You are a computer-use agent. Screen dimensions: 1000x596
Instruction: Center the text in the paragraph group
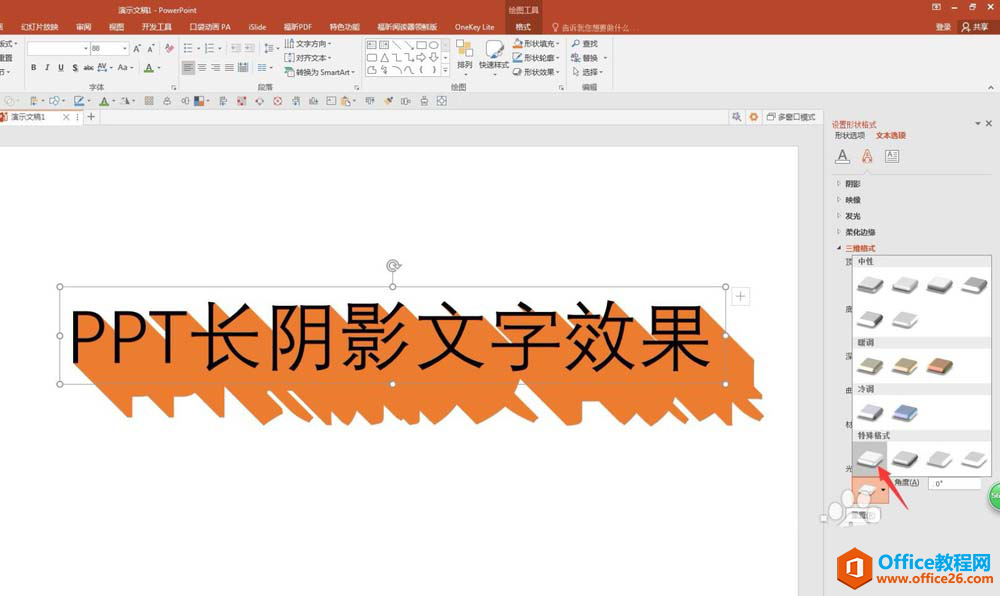pos(202,68)
